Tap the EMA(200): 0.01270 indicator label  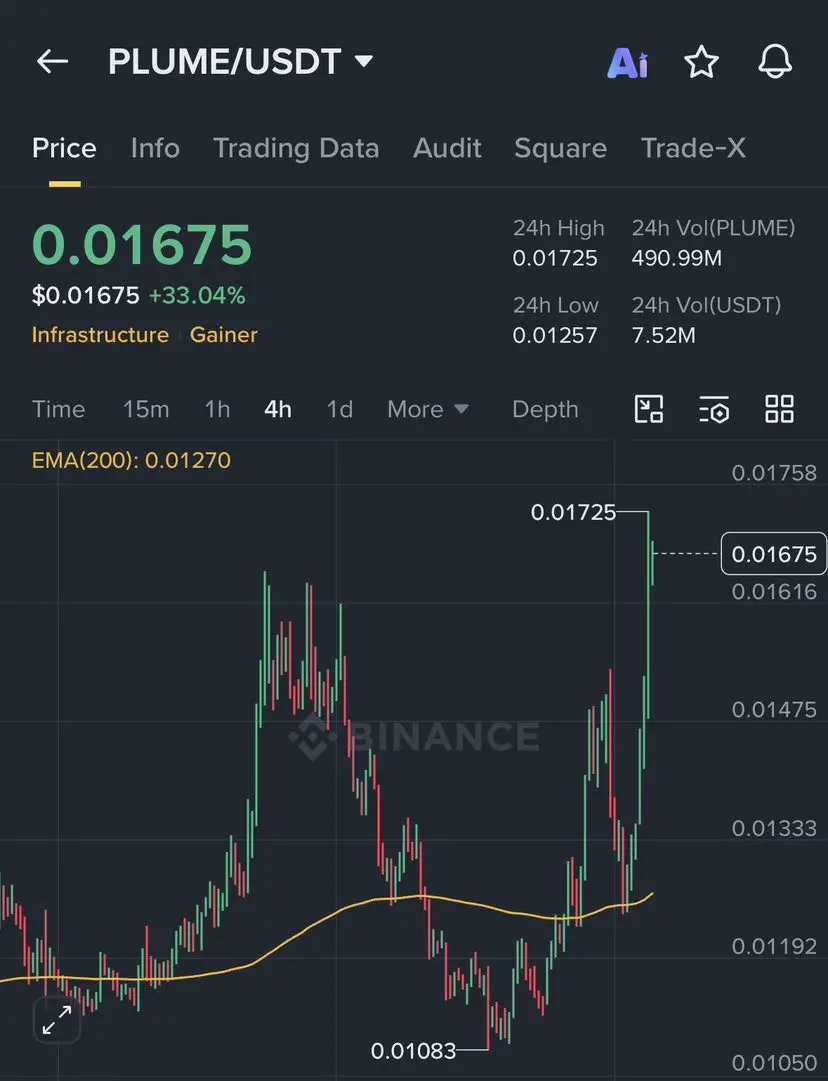point(131,460)
